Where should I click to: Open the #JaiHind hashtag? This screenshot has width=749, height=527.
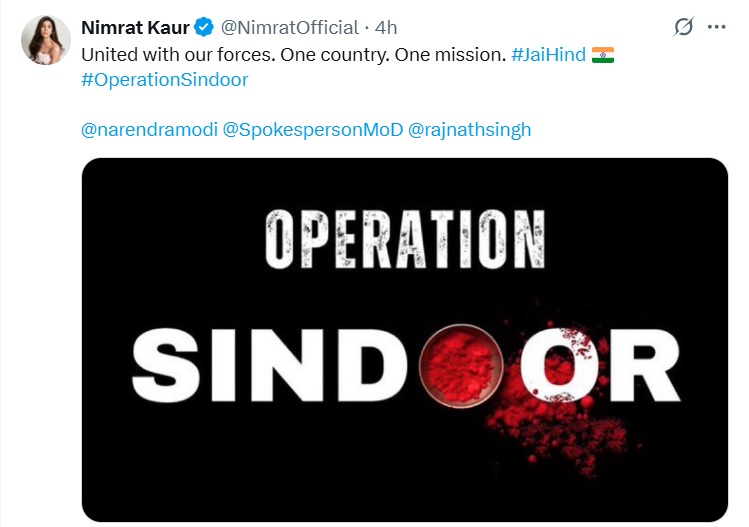(547, 54)
